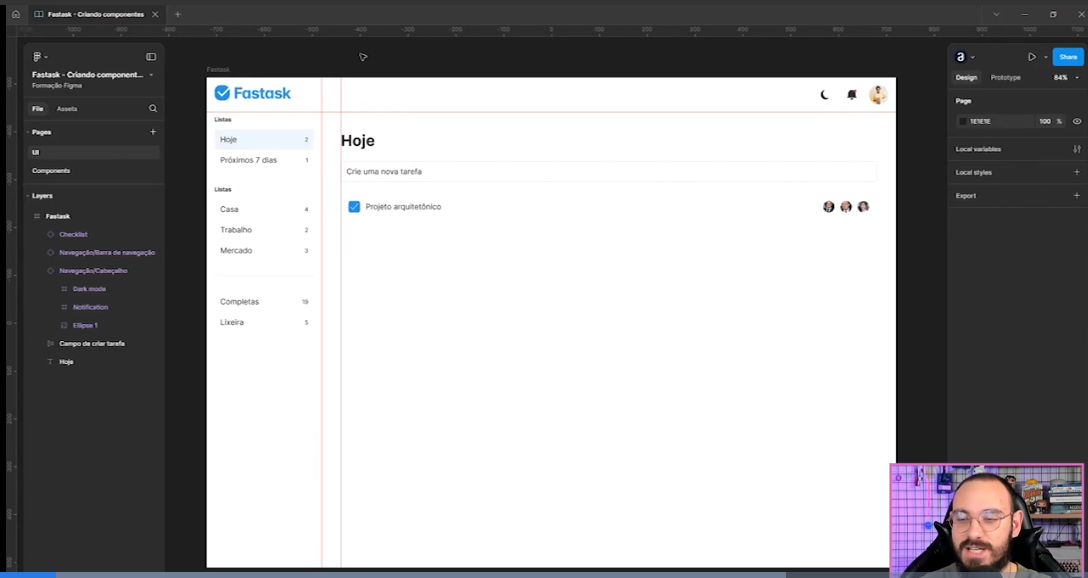Click the Fastask frame label above canvas
The image size is (1088, 578).
[218, 69]
